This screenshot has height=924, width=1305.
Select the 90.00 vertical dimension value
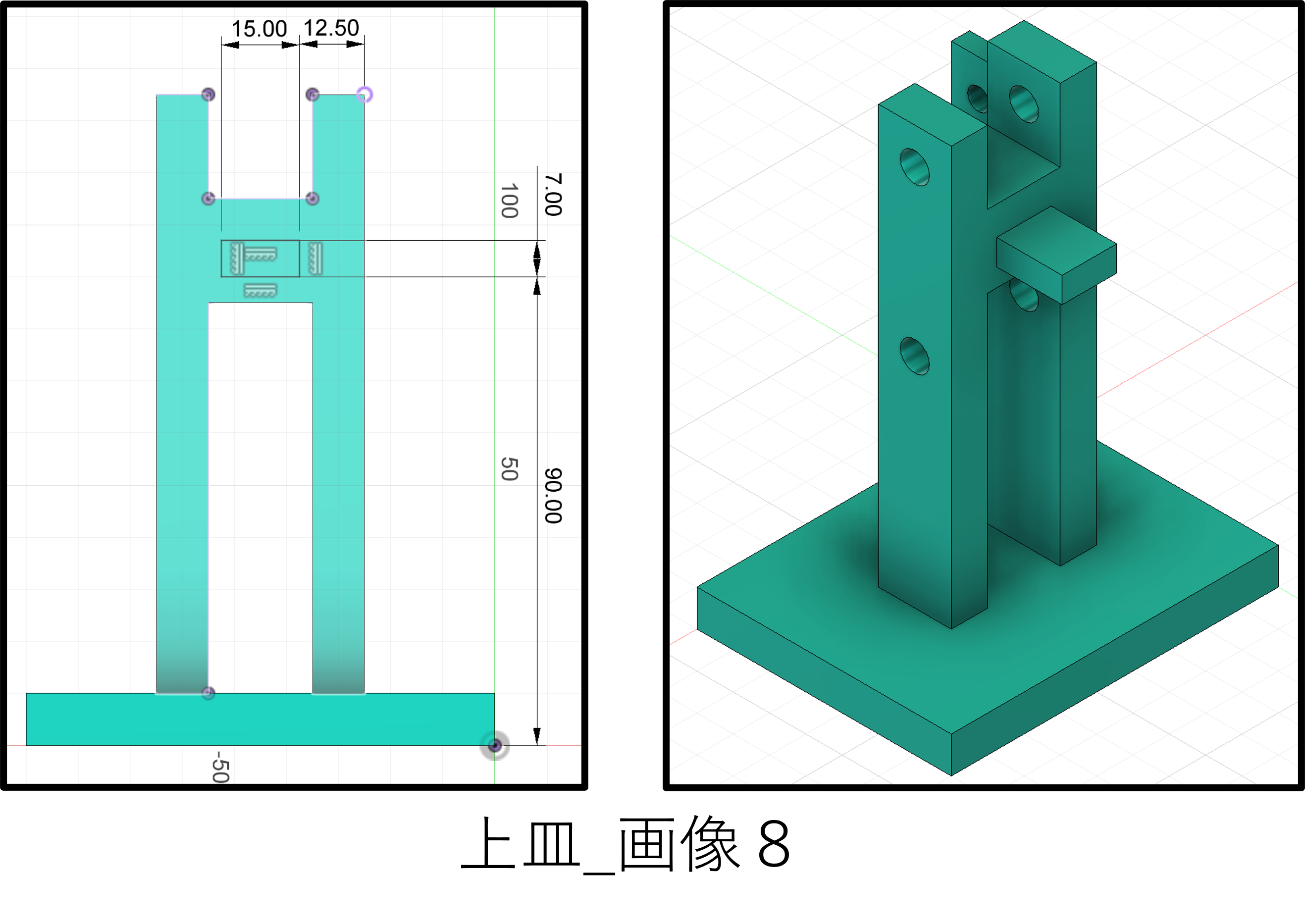pyautogui.click(x=553, y=496)
